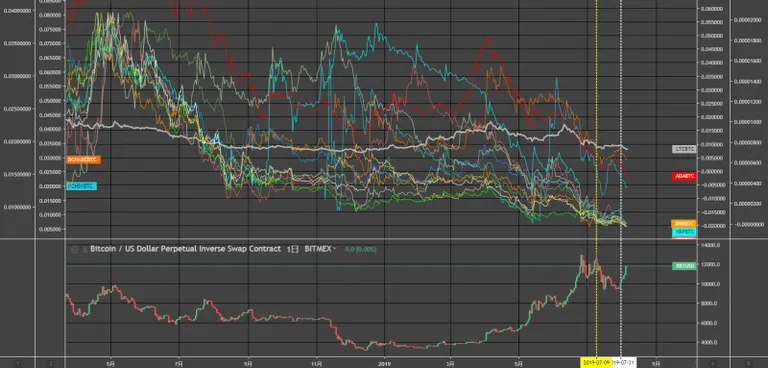
Task: Click the Bitcoin / US Dollar Perpetual title
Action: coord(186,249)
